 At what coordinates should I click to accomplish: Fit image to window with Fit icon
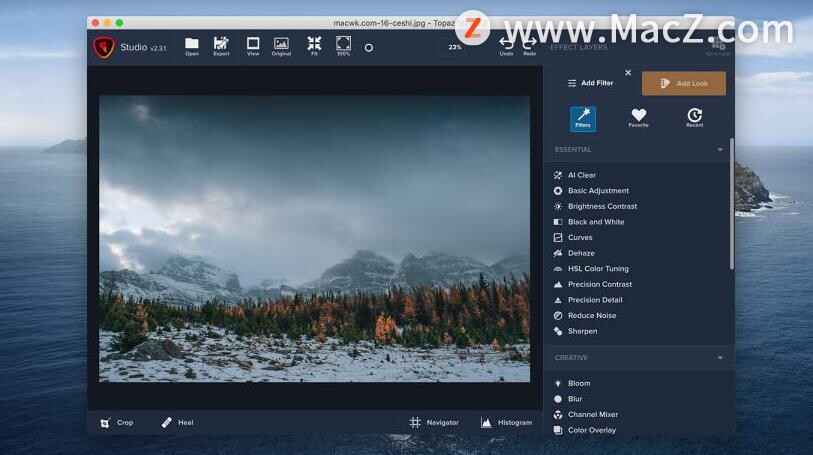pos(314,46)
